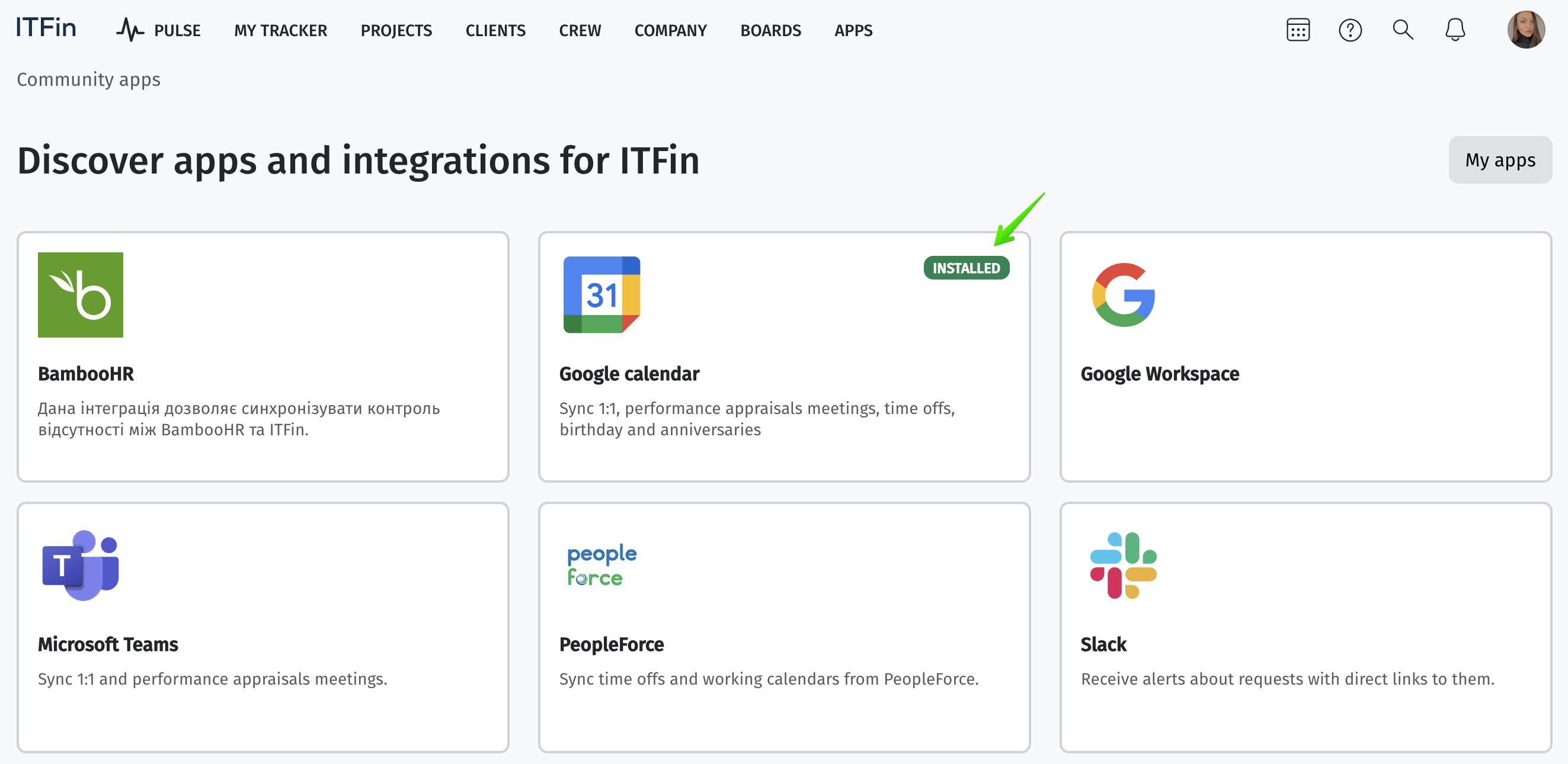Click the Microsoft Teams logo
This screenshot has width=1568, height=764.
(81, 565)
